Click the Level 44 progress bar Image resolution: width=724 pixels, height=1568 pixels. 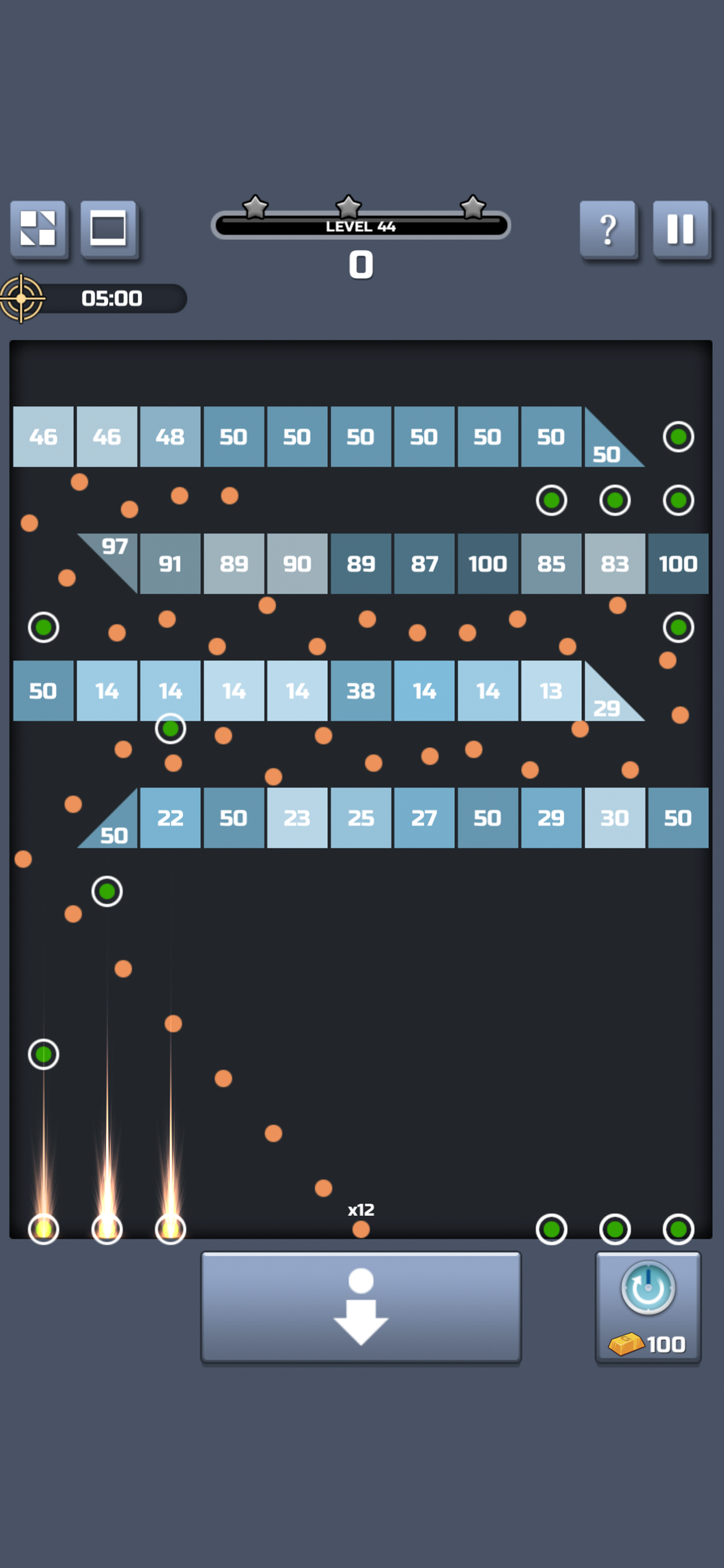pos(361,226)
